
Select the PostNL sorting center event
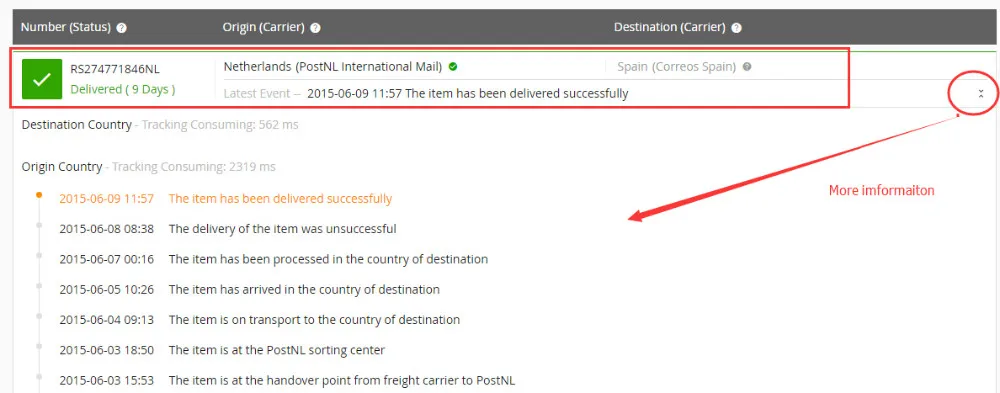point(222,350)
